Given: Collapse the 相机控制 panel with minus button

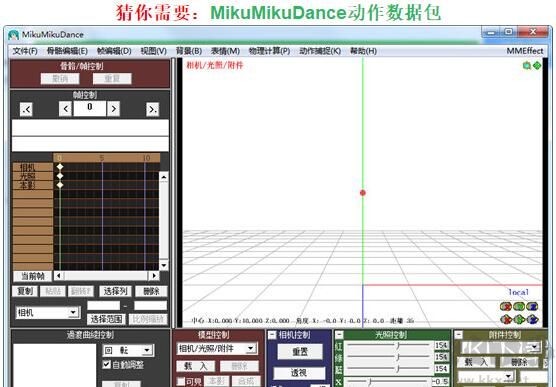Looking at the screenshot, I should coord(272,335).
